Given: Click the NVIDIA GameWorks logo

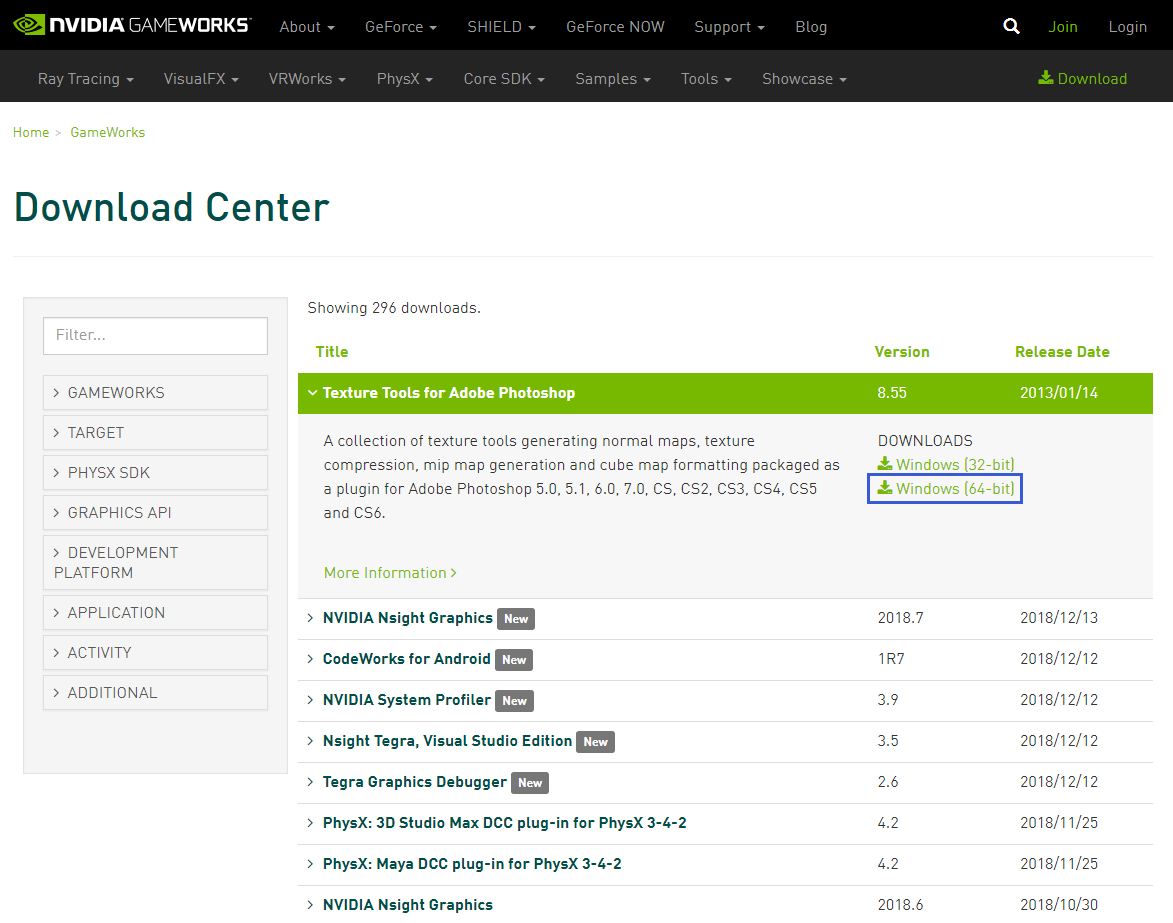Looking at the screenshot, I should 132,25.
